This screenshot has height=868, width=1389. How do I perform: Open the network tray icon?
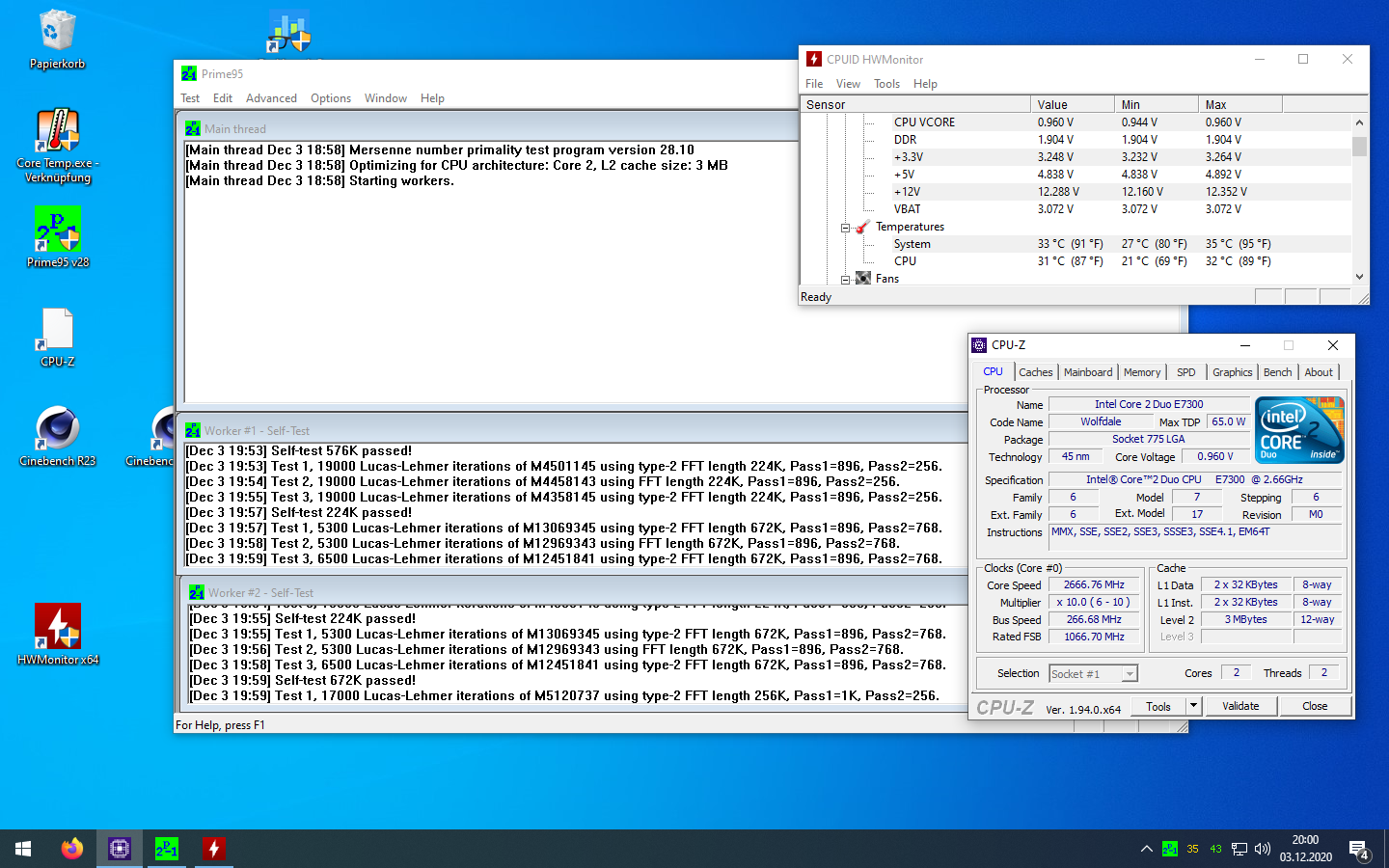click(x=1239, y=849)
